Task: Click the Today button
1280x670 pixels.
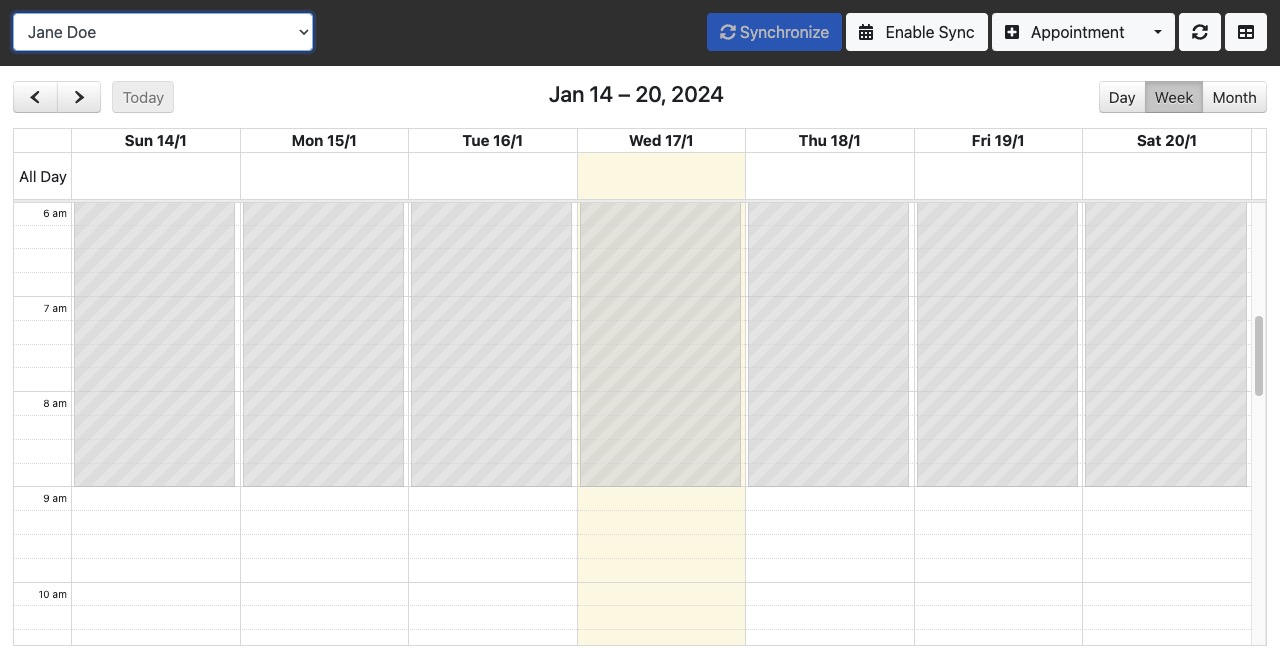Action: point(142,97)
